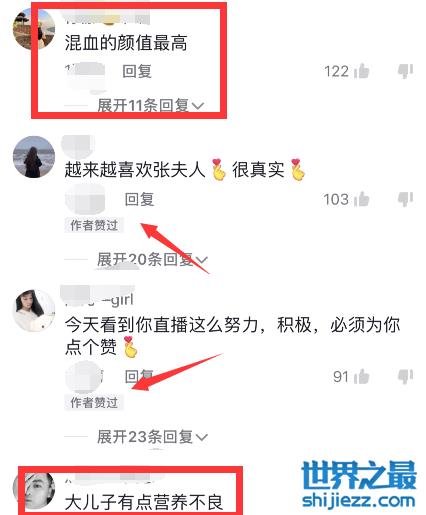Open the username ending in -girl
Viewport: 426px width, 515px height.
(99, 298)
